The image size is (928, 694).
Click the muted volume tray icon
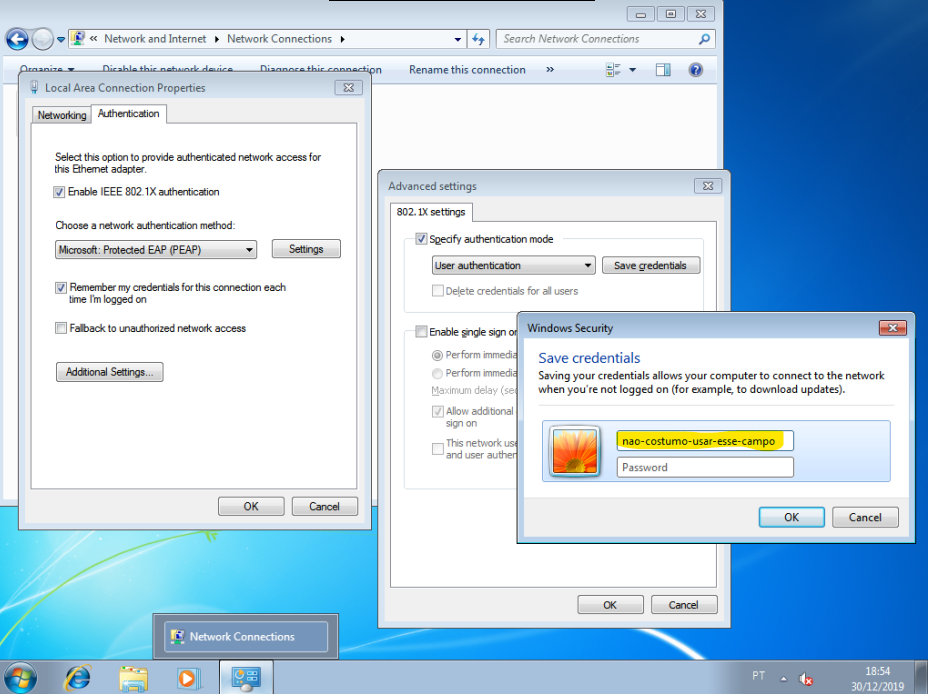click(805, 679)
